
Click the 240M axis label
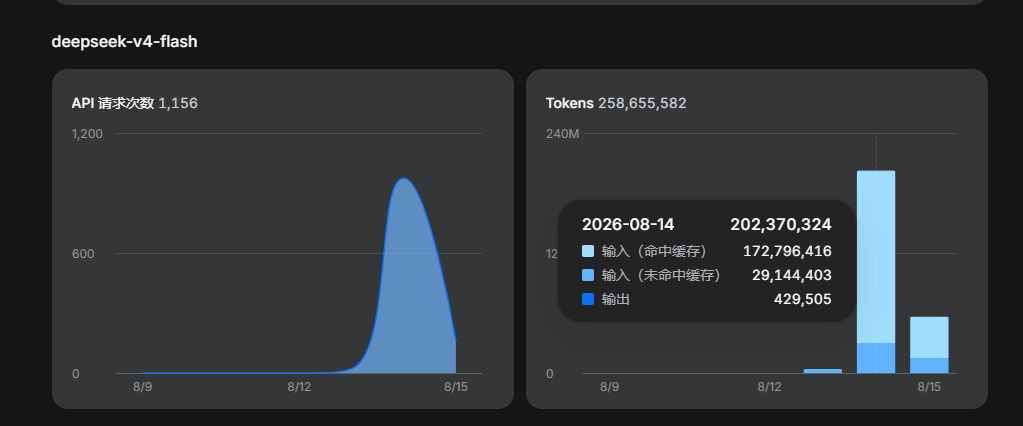(x=562, y=134)
